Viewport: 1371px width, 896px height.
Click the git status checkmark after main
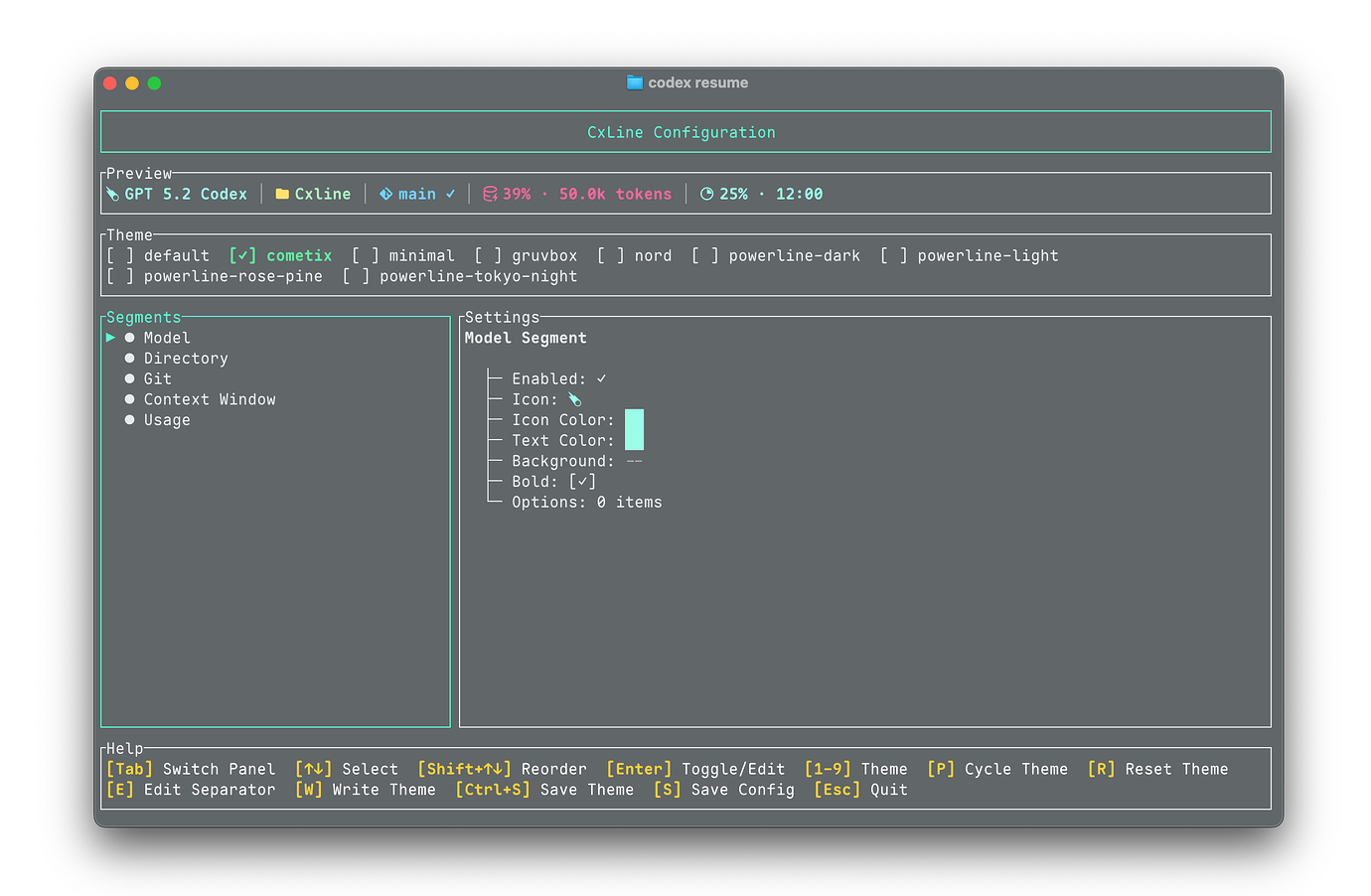pyautogui.click(x=450, y=195)
